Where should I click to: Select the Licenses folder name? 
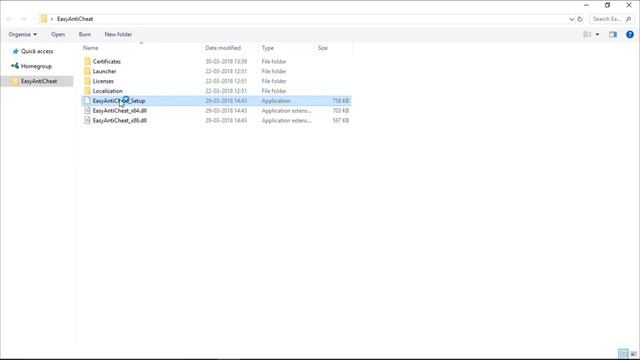(x=103, y=81)
